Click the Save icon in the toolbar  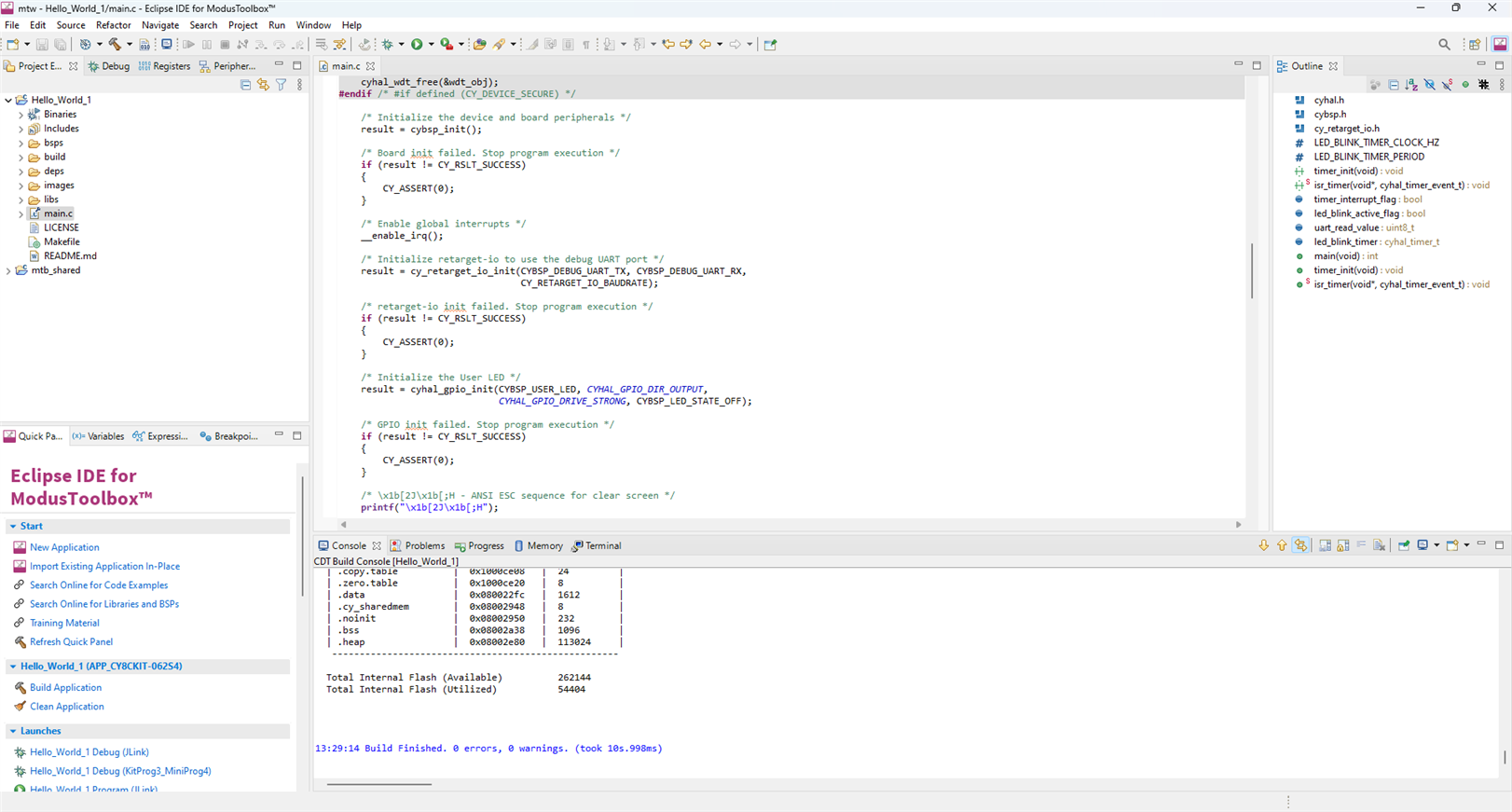click(42, 44)
